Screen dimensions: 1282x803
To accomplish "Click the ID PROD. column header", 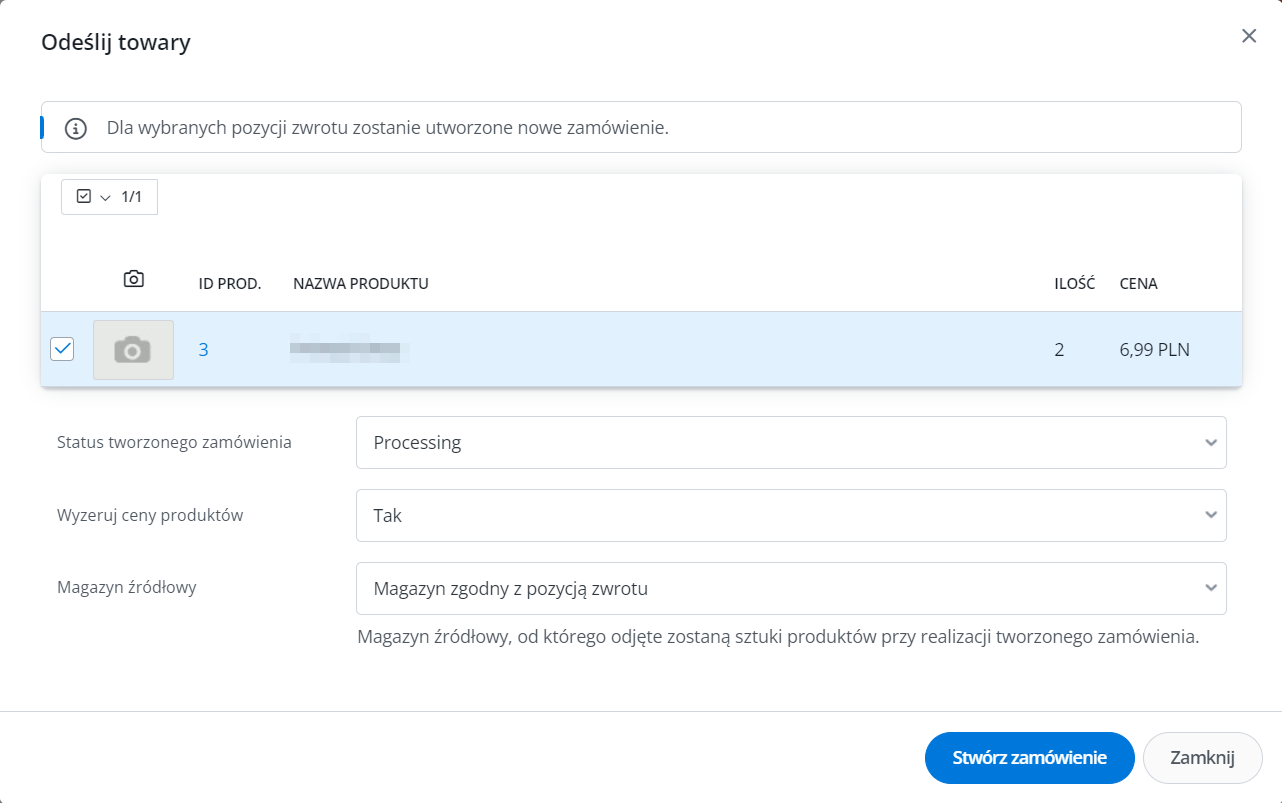I will pyautogui.click(x=230, y=284).
